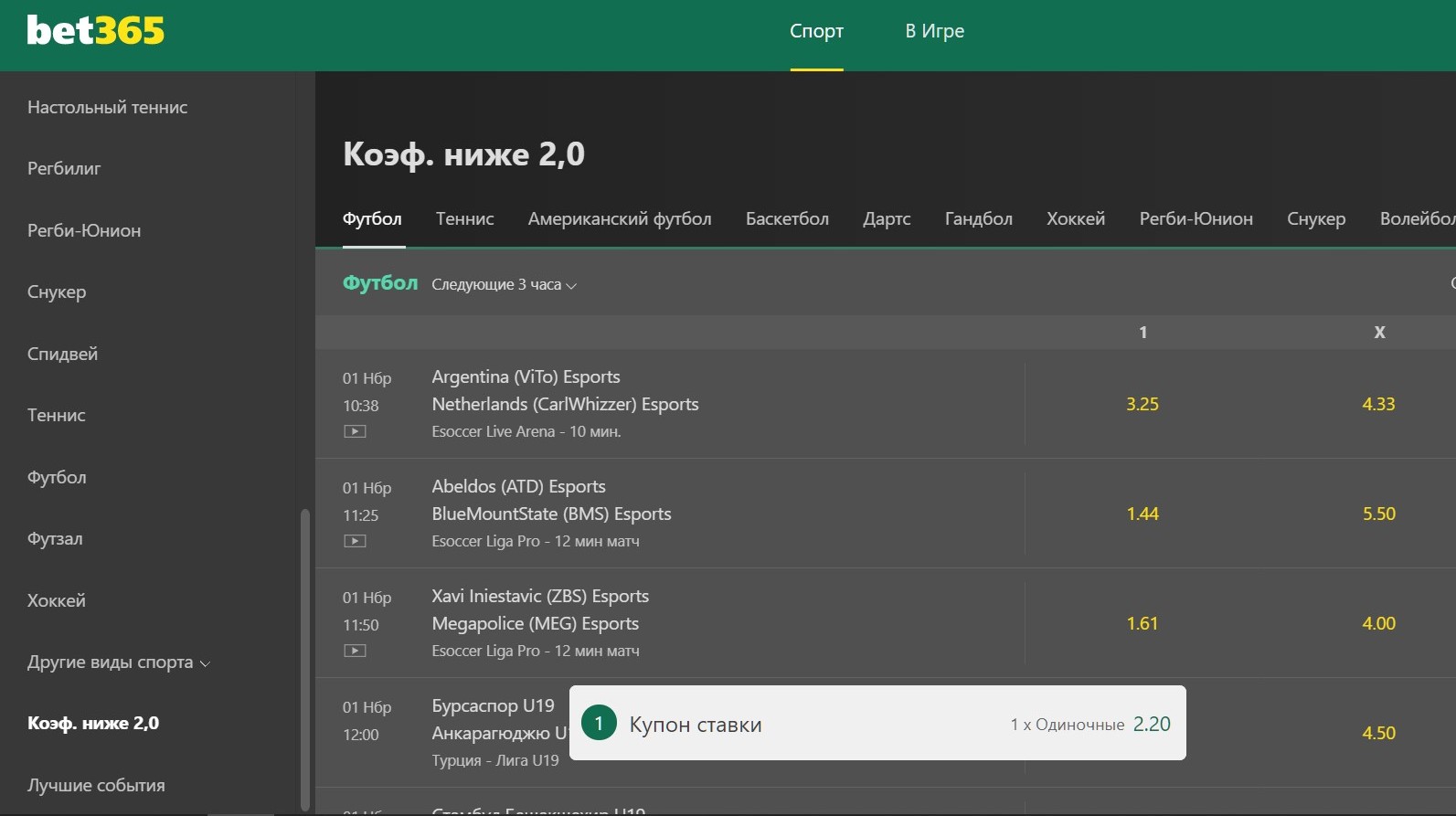Open Регбилиг in sidebar
The width and height of the screenshot is (1456, 816).
[64, 169]
